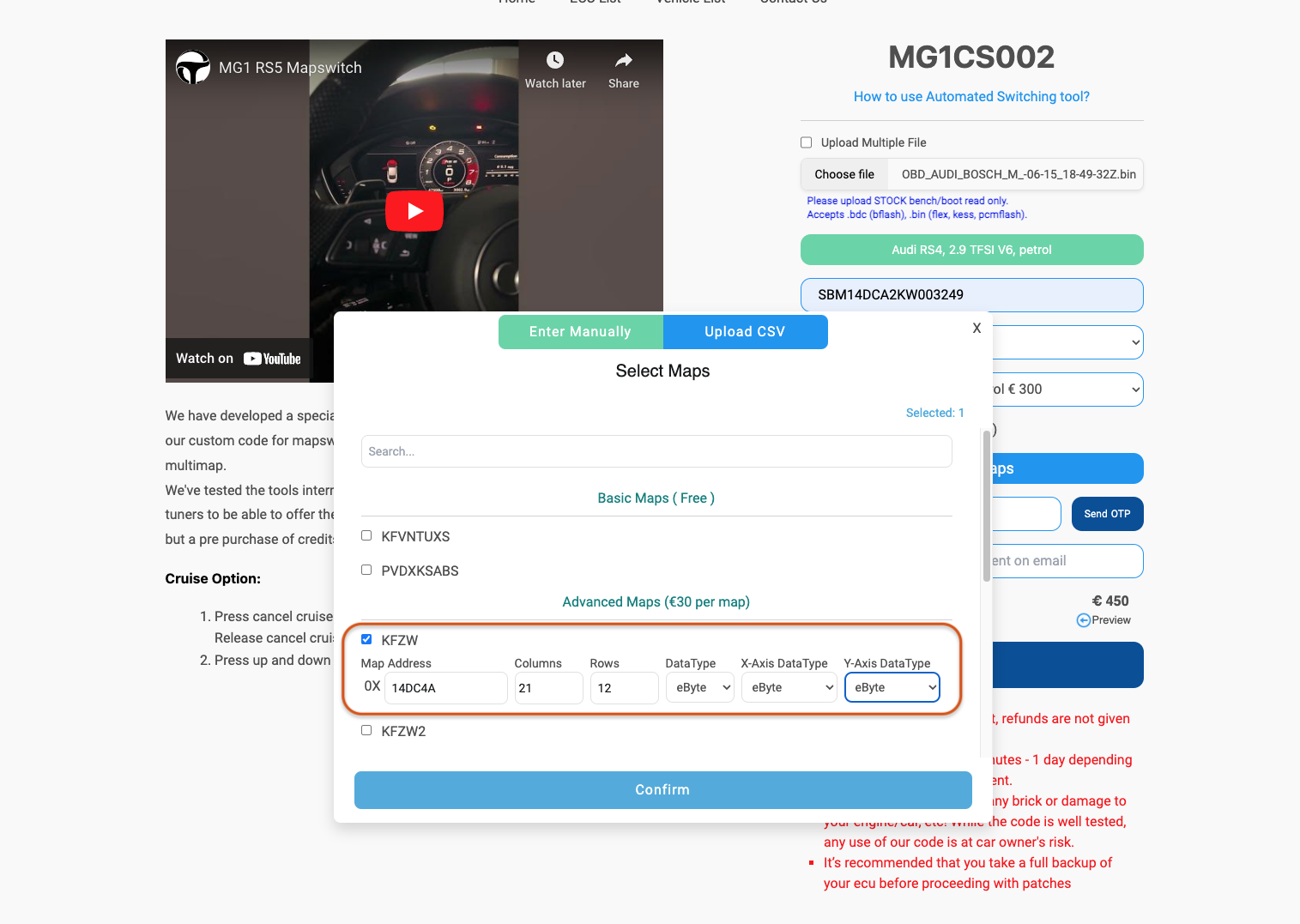
Task: Click the Map Address field 14DC4A
Action: tap(446, 688)
